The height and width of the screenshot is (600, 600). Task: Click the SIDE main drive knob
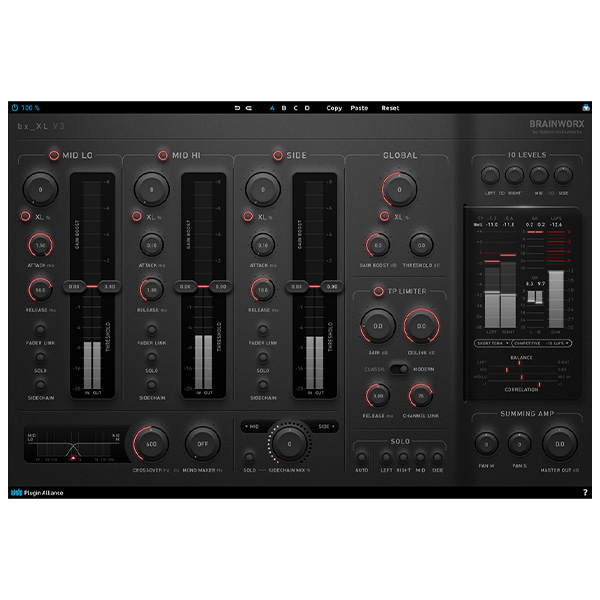[263, 189]
